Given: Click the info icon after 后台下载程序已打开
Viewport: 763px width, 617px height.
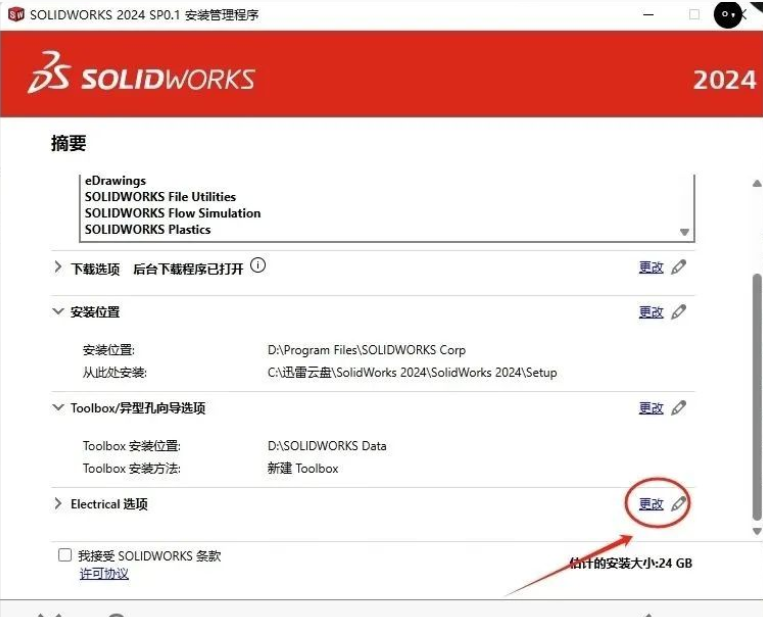Looking at the screenshot, I should click(x=258, y=266).
